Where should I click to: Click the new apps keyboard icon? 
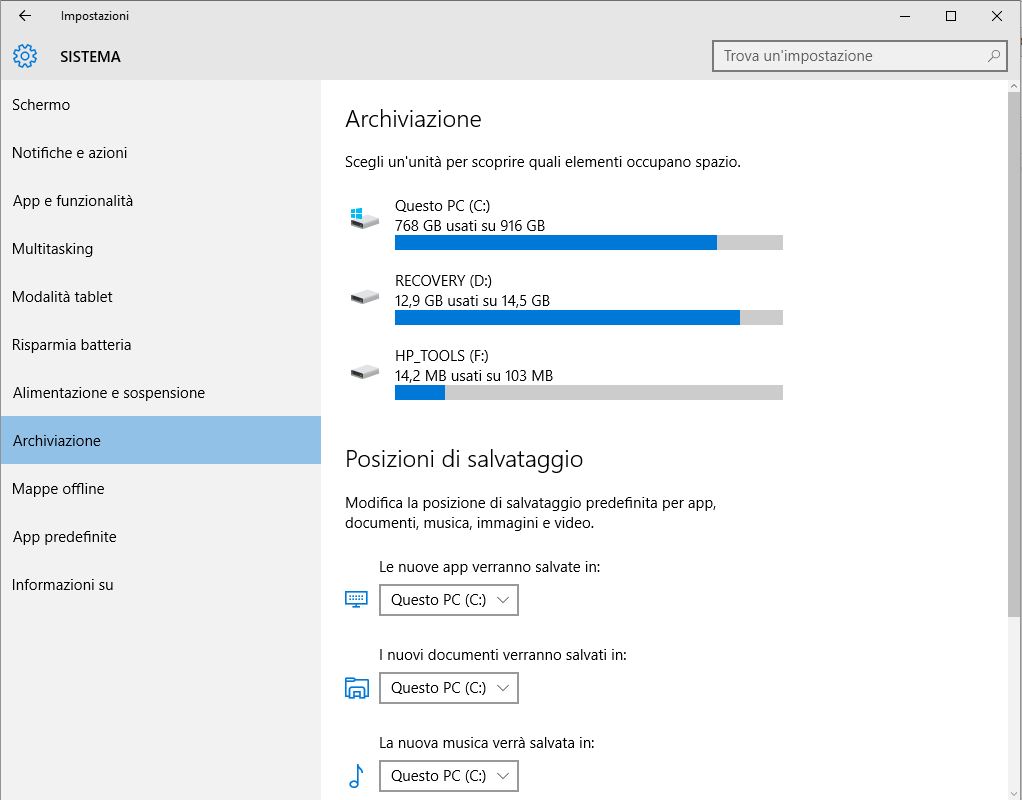tap(357, 599)
